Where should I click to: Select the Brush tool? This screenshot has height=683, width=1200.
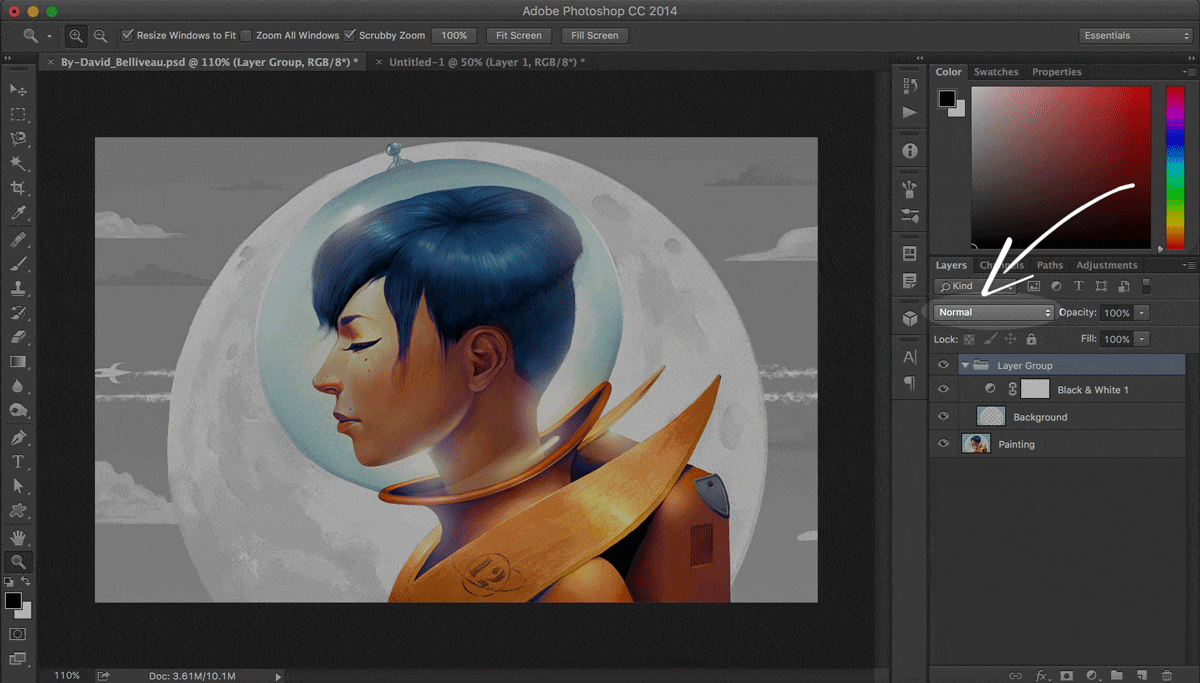18,265
